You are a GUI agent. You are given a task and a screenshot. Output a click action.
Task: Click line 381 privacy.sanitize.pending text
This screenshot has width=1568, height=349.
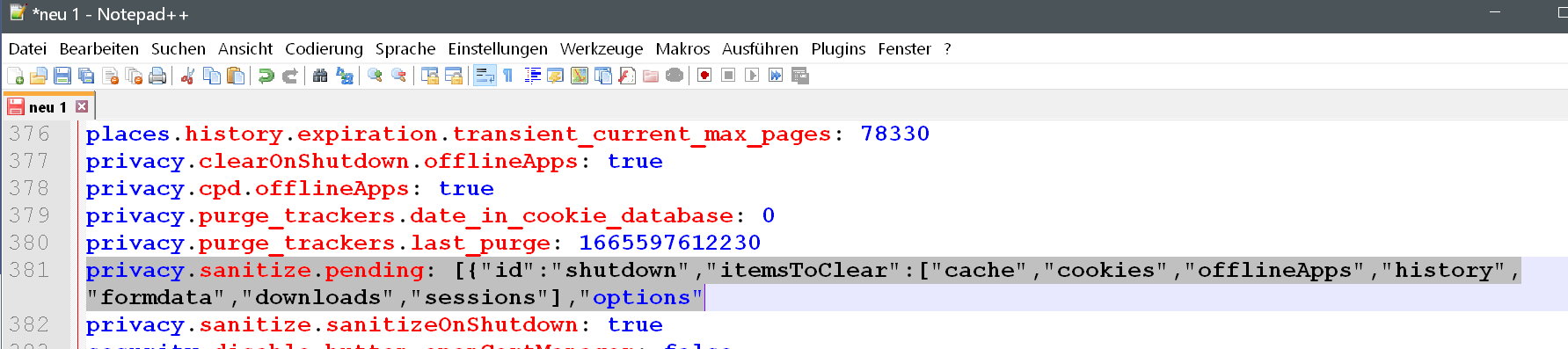pyautogui.click(x=254, y=270)
